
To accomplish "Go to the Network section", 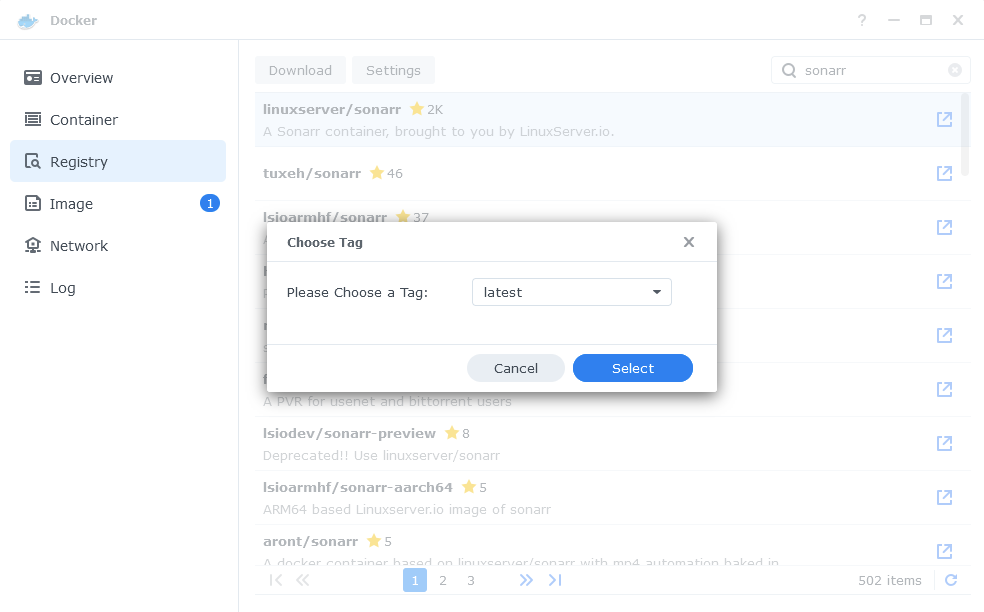I will (x=118, y=246).
